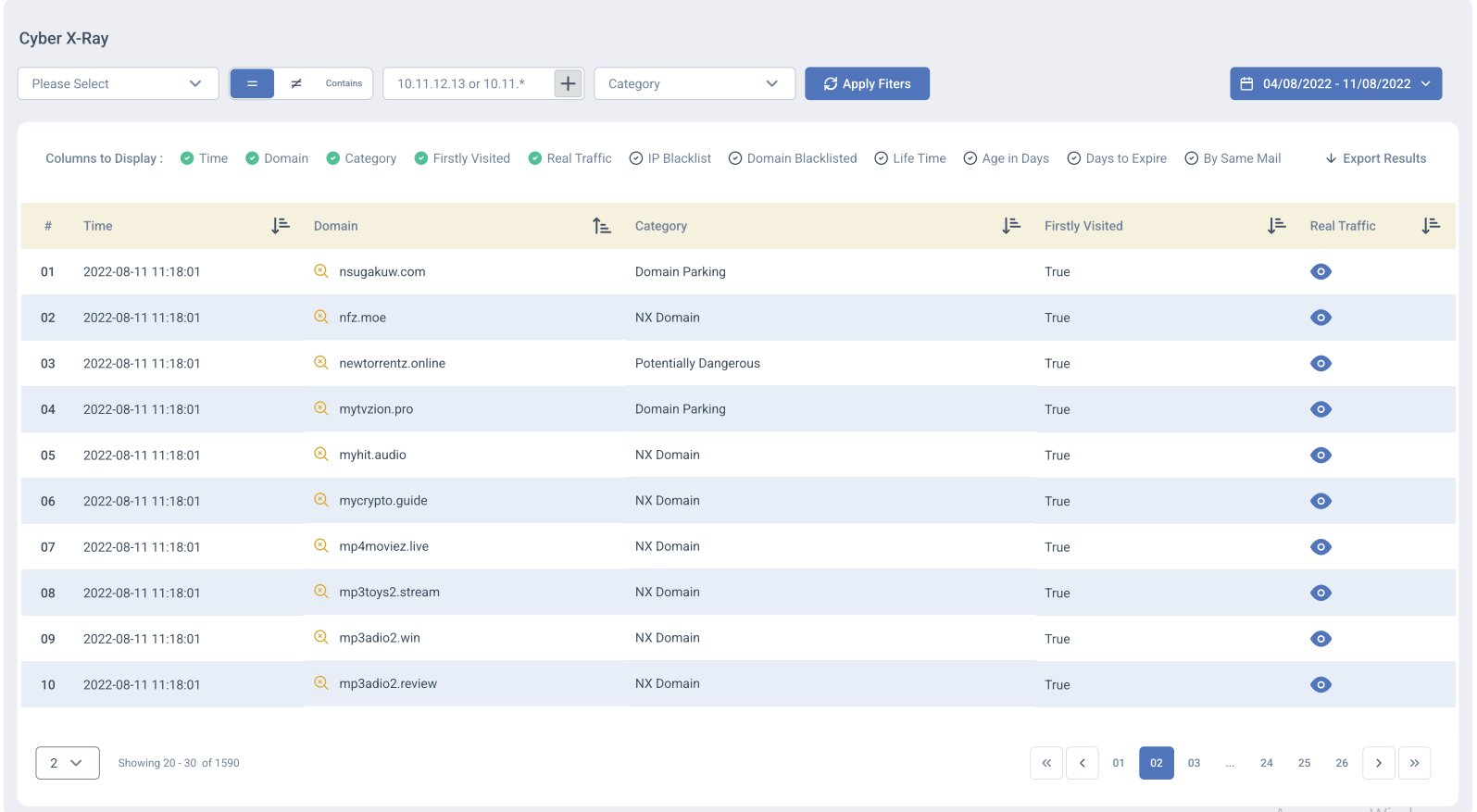Viewport: 1477px width, 812px height.
Task: Sort by the Domain column
Action: [602, 226]
